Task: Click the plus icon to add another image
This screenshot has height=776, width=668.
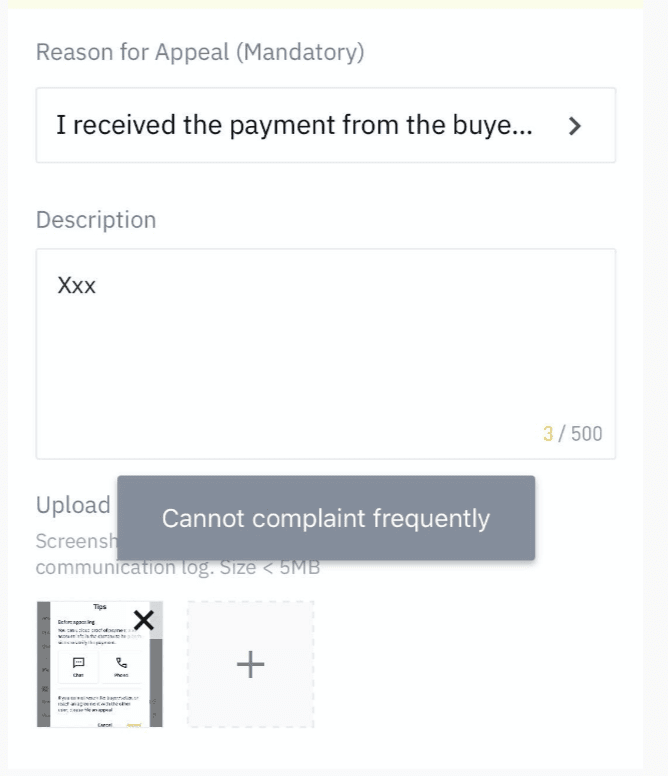Action: pyautogui.click(x=250, y=664)
